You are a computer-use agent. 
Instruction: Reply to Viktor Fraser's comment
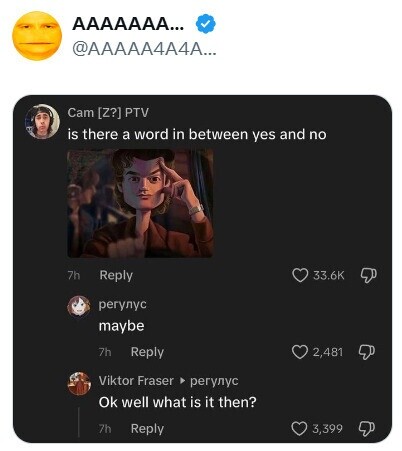pos(147,429)
